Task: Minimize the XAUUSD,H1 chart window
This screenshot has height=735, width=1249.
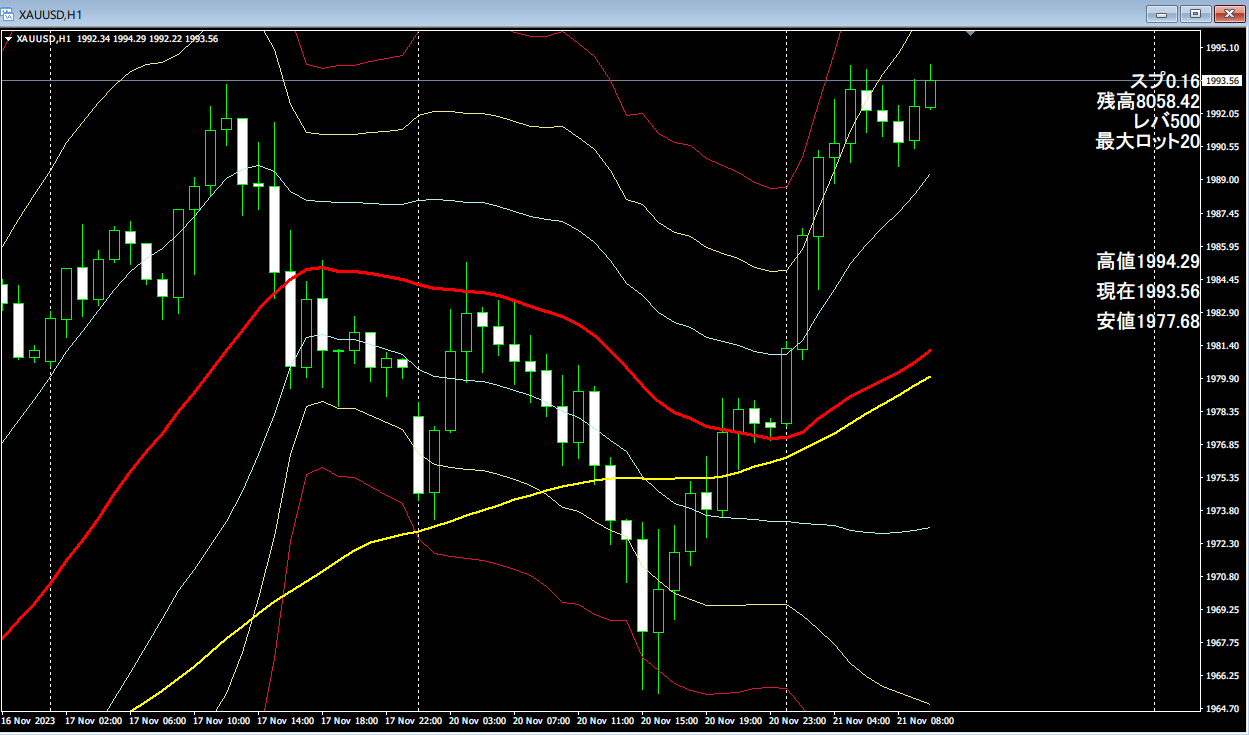Action: (1161, 13)
